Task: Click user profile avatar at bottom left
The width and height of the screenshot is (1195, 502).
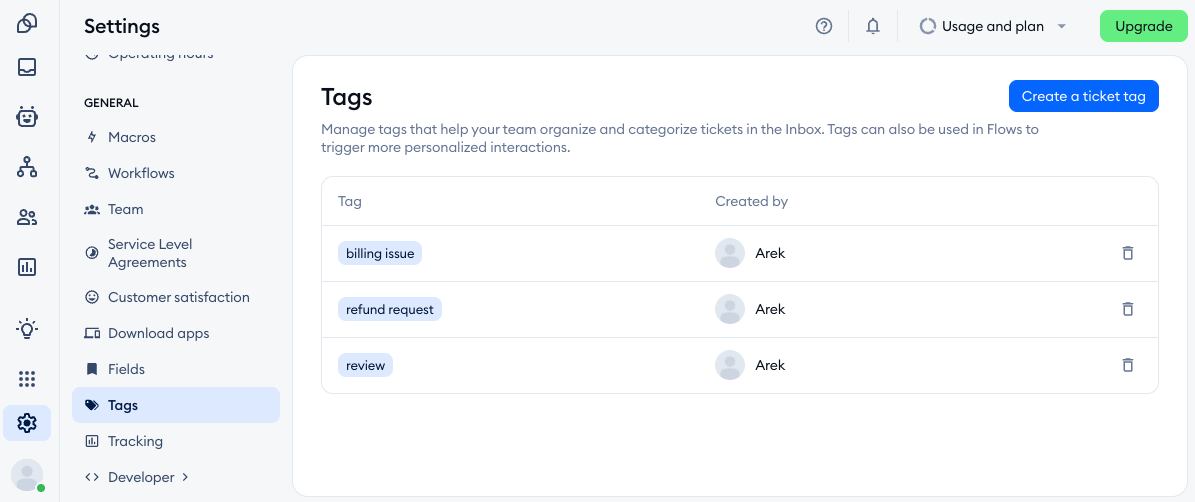Action: click(x=27, y=474)
